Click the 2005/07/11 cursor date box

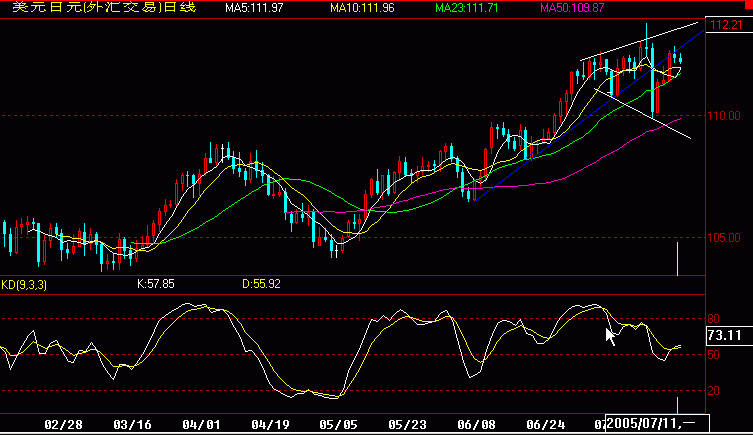coord(657,423)
